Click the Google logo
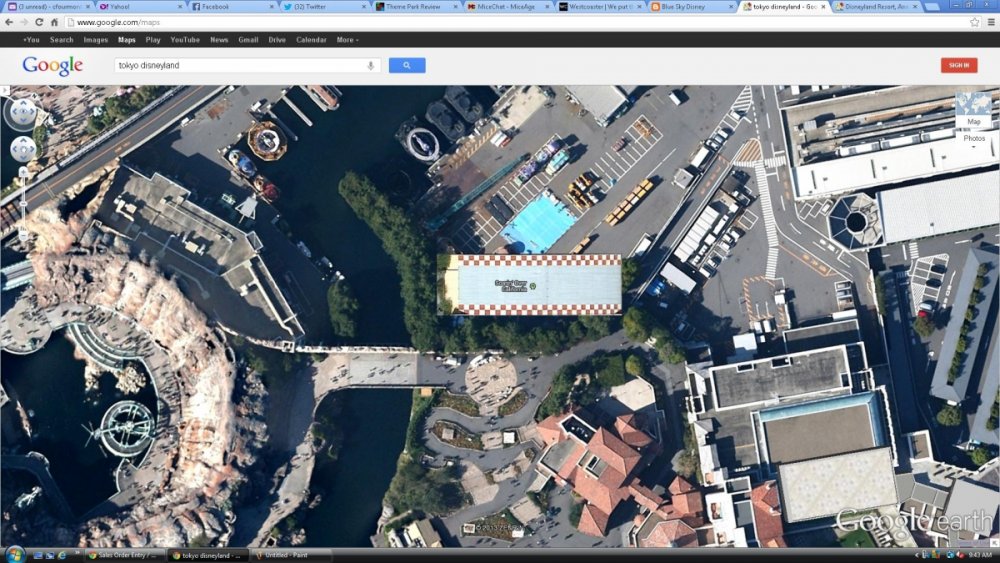1000x563 pixels. click(52, 66)
